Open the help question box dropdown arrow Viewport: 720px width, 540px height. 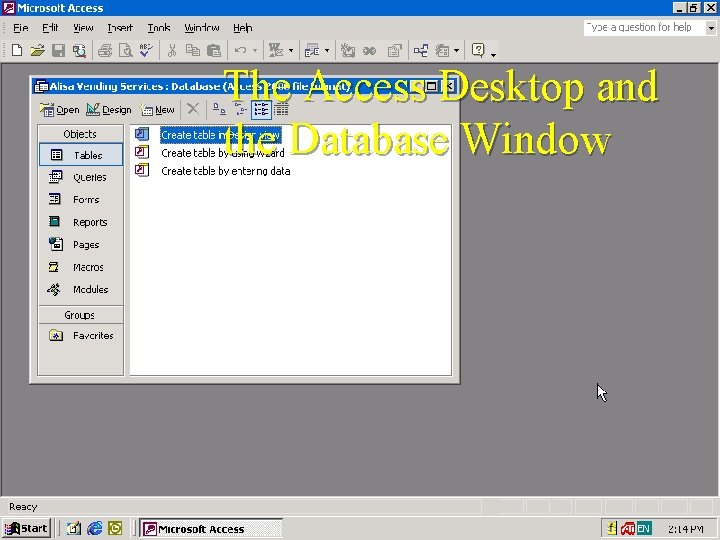711,28
